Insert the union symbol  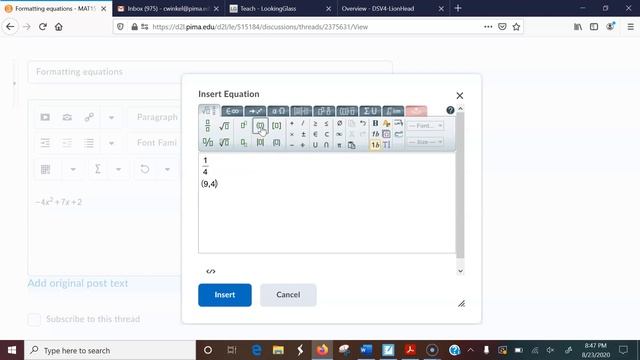(315, 145)
